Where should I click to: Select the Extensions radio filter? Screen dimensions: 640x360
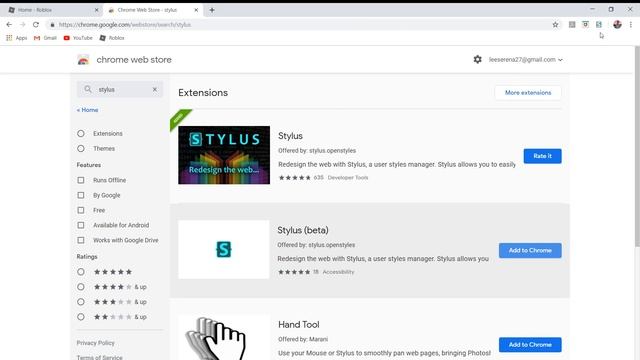coord(81,133)
